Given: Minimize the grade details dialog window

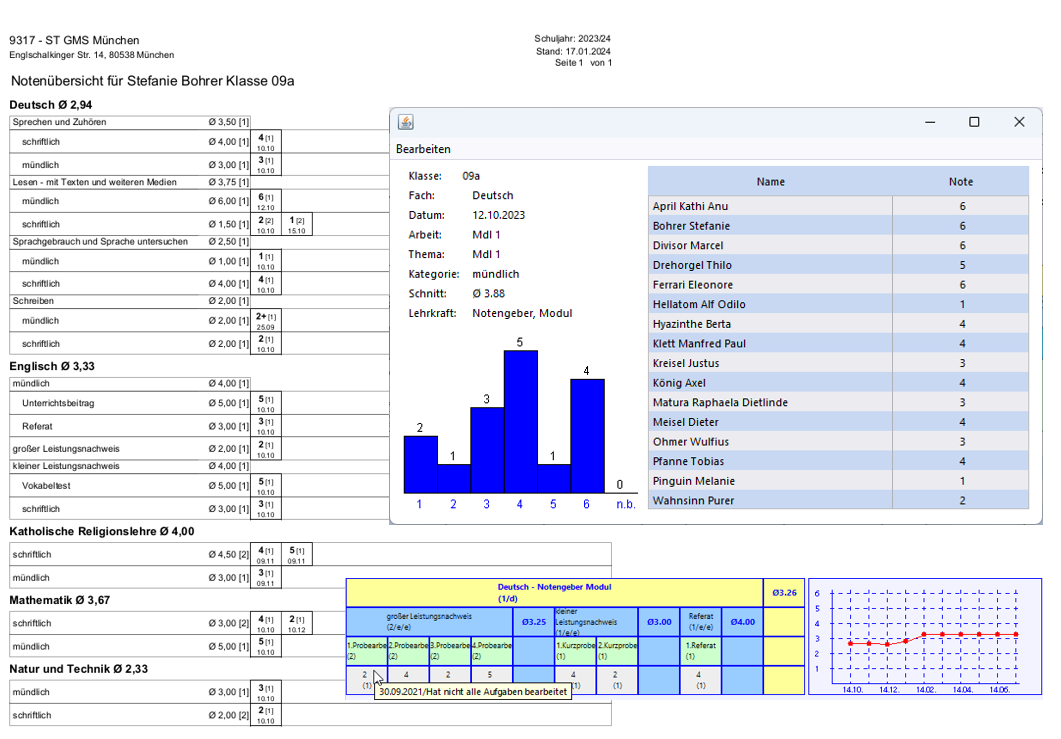Looking at the screenshot, I should click(x=930, y=122).
